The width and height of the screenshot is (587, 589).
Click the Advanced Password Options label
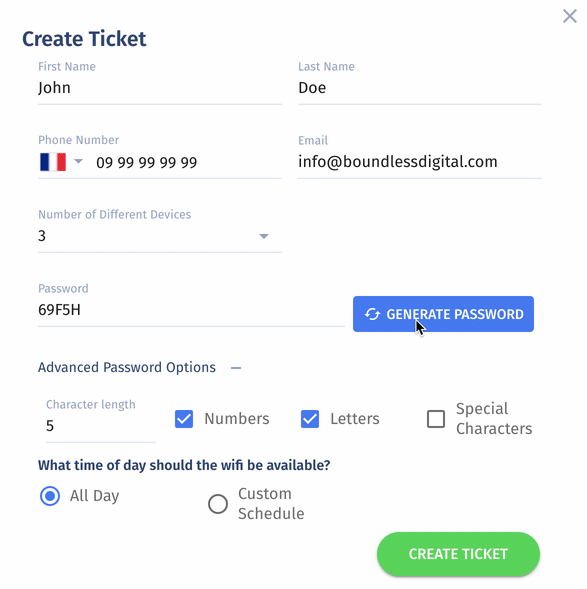[127, 367]
